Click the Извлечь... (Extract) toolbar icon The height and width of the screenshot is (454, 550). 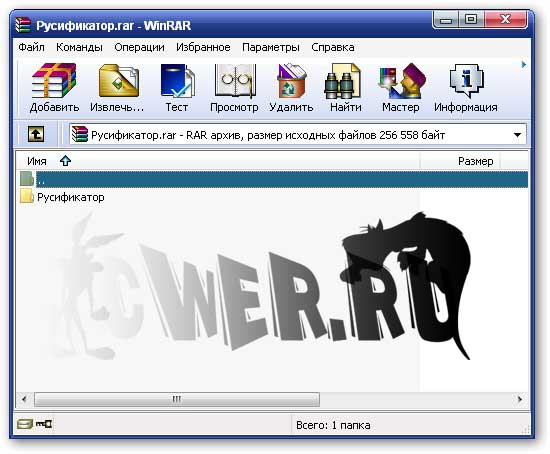tap(119, 81)
